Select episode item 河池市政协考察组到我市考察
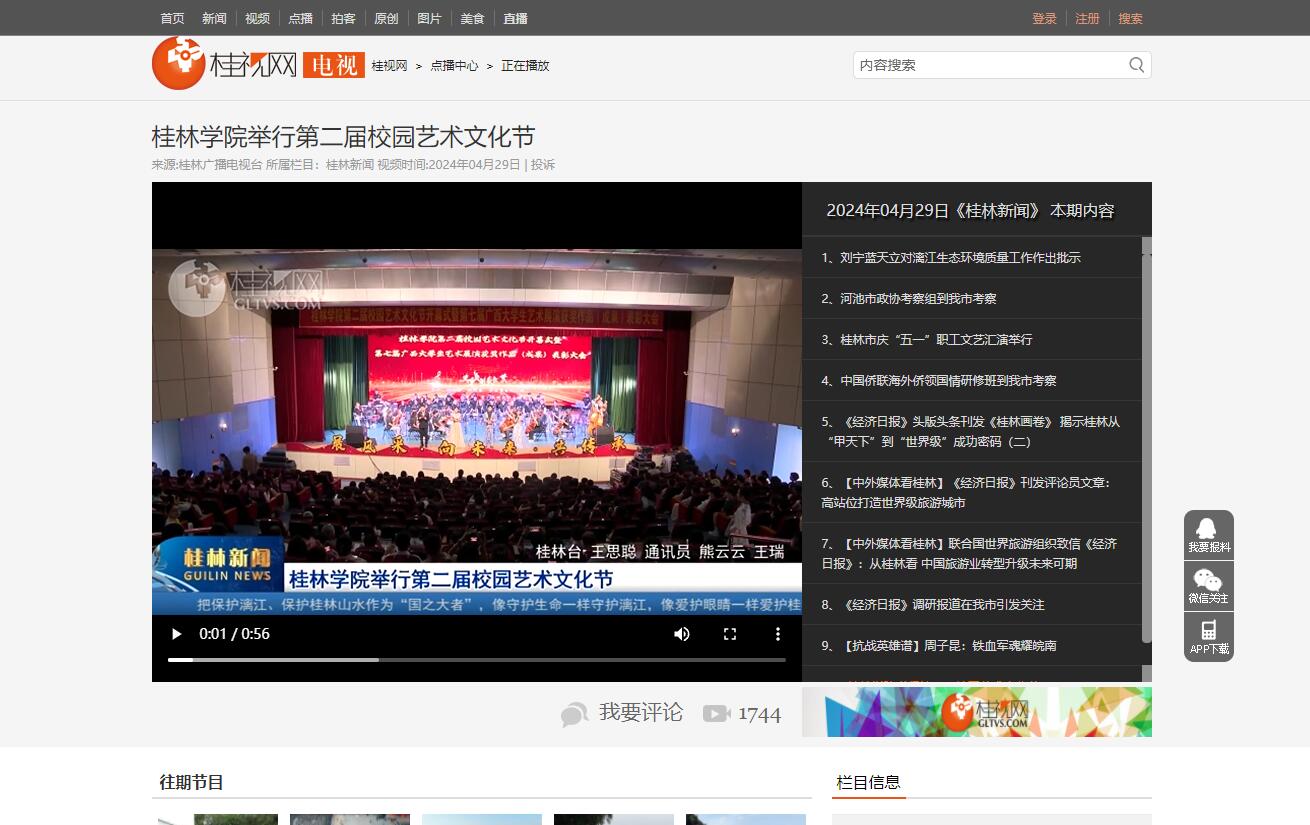Viewport: 1310px width, 825px height. click(x=918, y=299)
